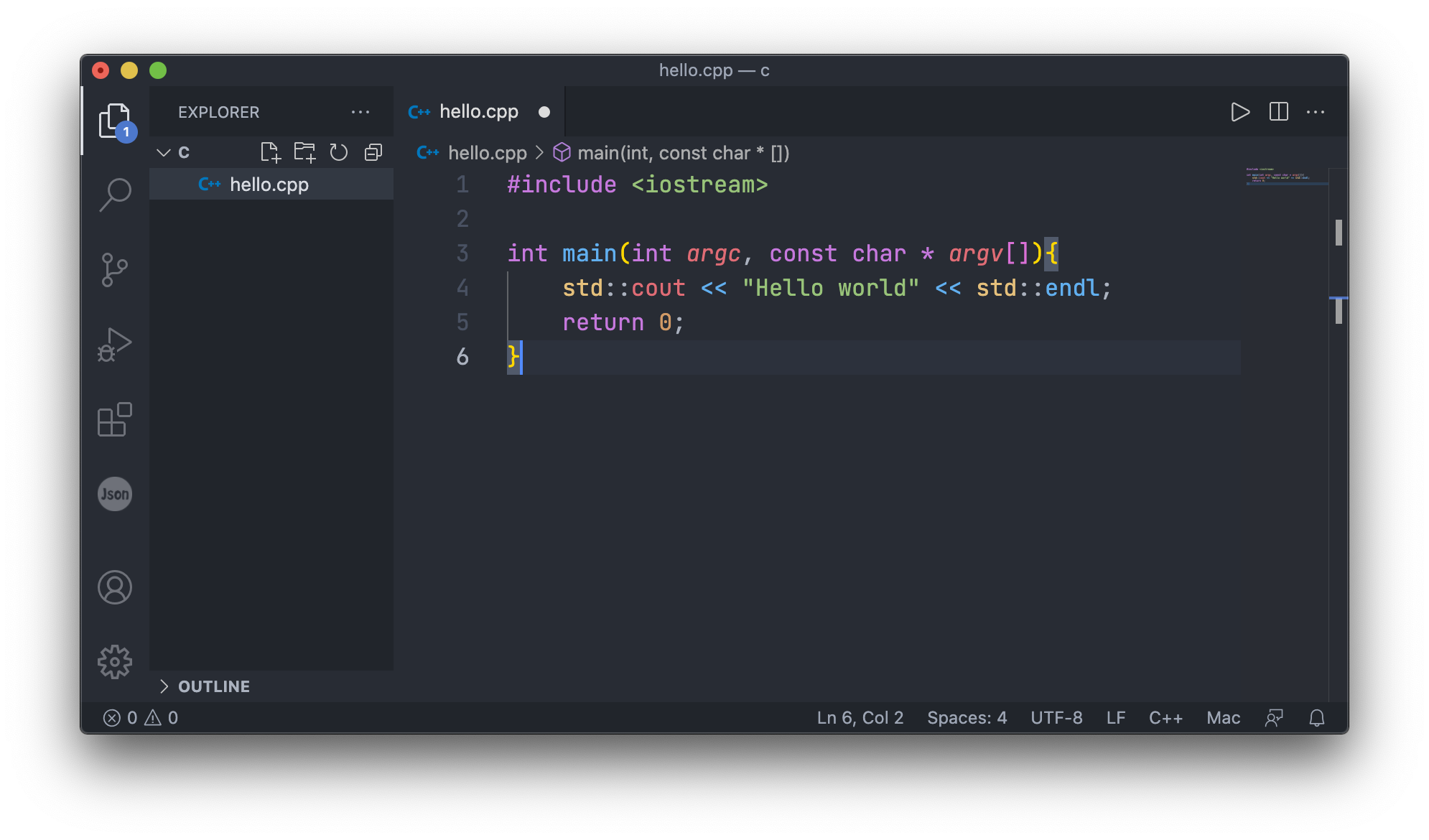Click the New Folder icon in Explorer

pyautogui.click(x=304, y=152)
